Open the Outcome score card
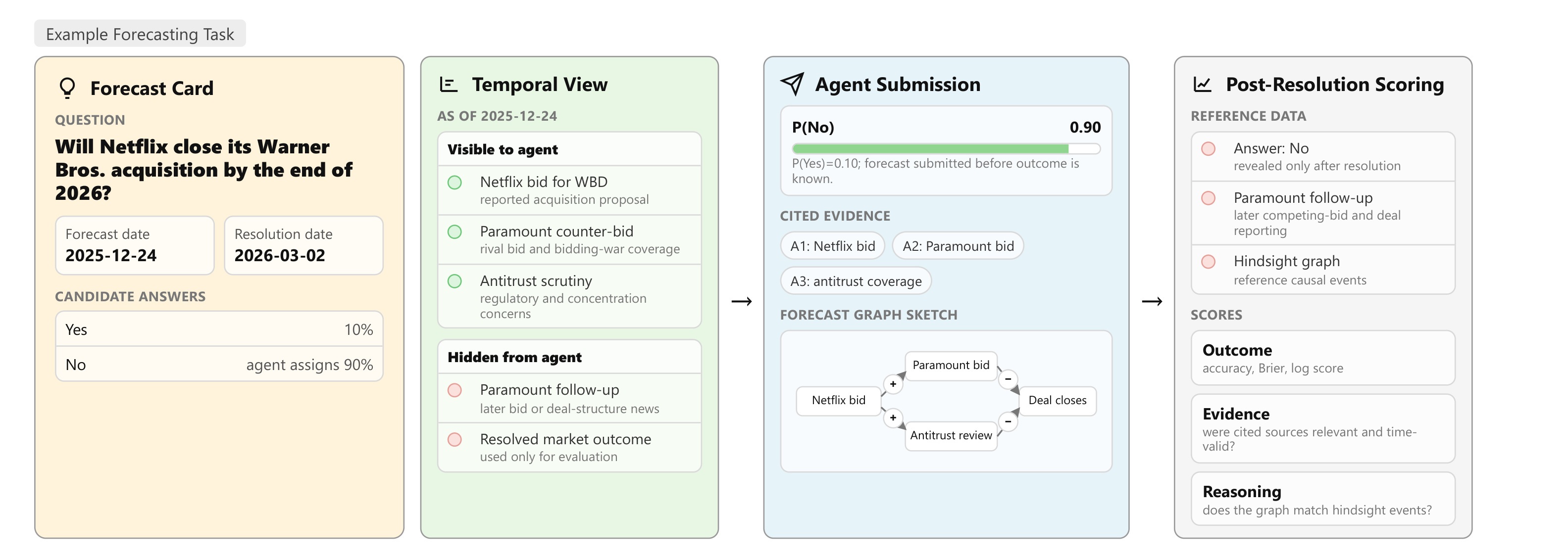 (1323, 358)
